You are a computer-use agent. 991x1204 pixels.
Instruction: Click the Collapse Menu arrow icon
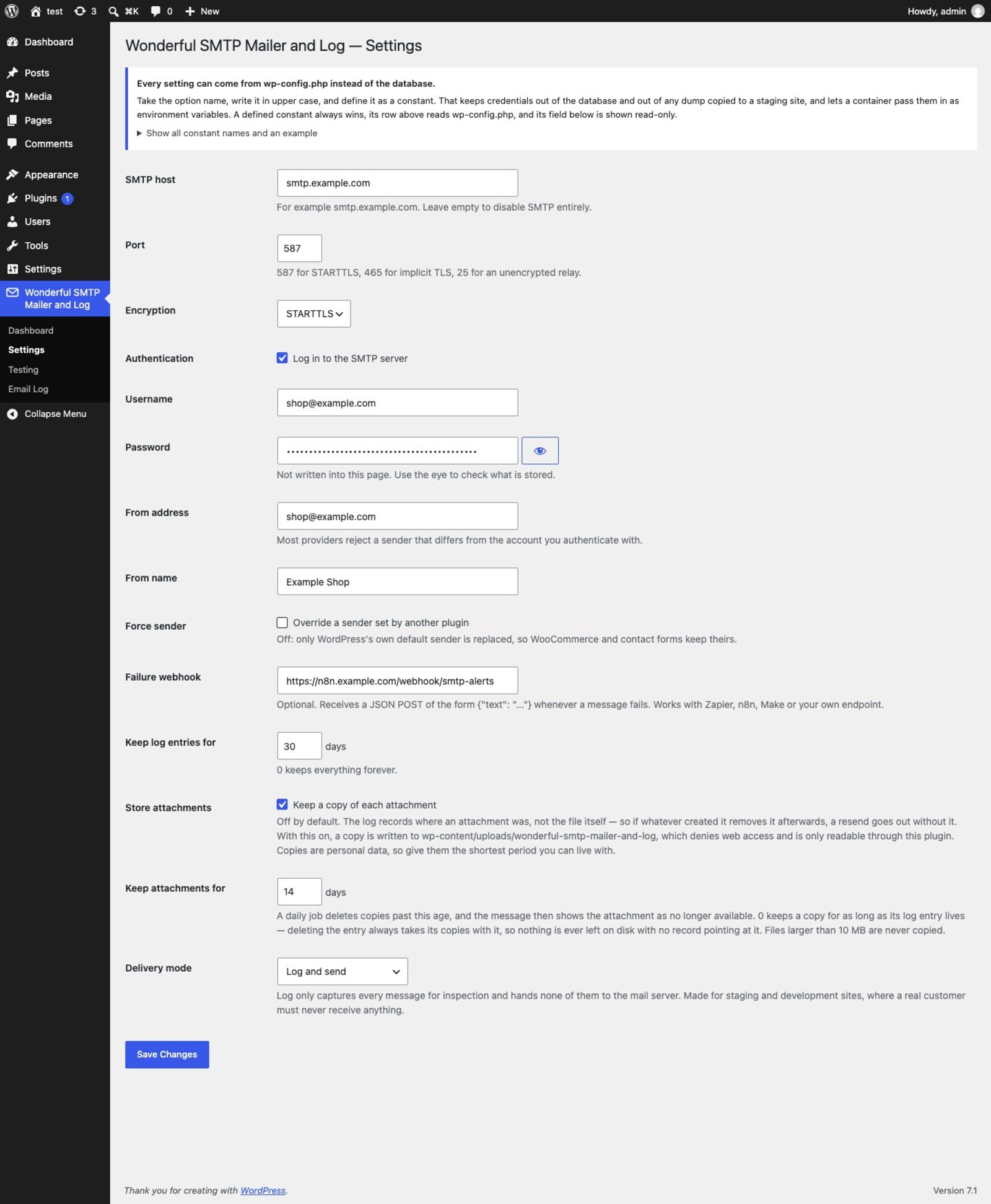(12, 414)
